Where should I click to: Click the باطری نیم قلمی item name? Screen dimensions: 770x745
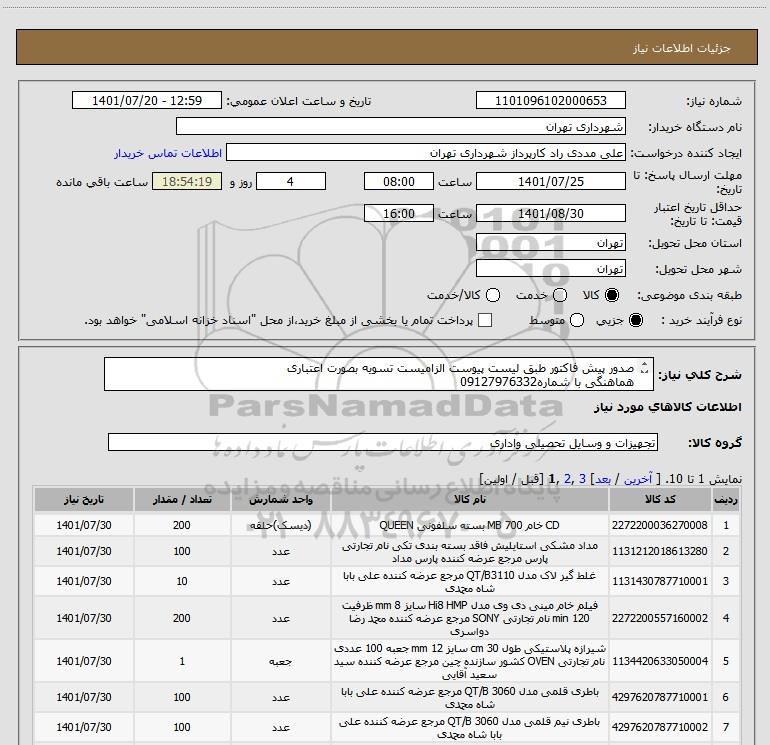coord(469,727)
